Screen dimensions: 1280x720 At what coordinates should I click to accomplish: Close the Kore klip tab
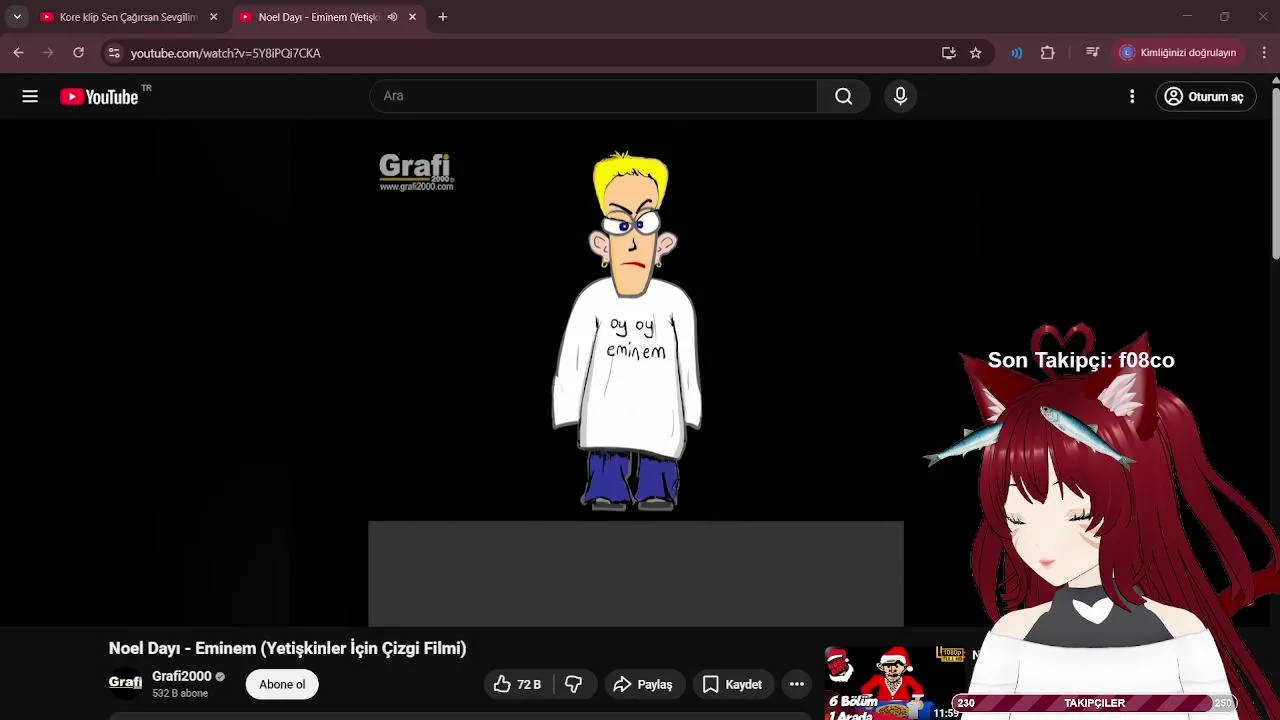213,17
